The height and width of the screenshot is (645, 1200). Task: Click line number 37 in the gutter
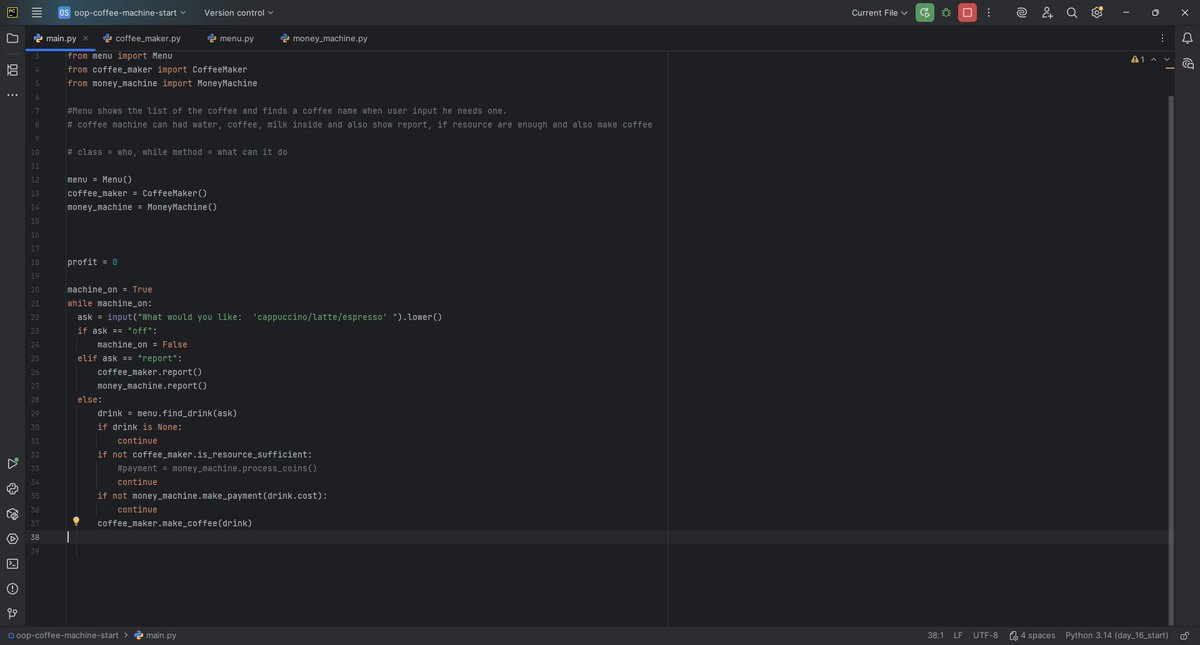pyautogui.click(x=35, y=523)
